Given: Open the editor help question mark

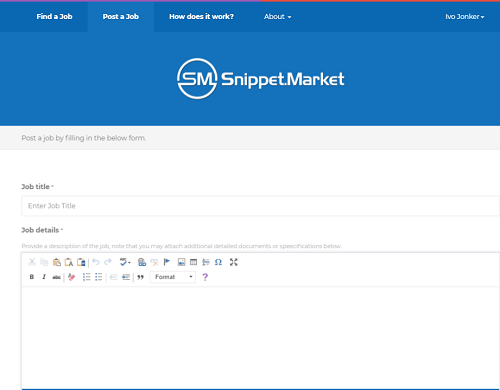Looking at the screenshot, I should coord(205,277).
